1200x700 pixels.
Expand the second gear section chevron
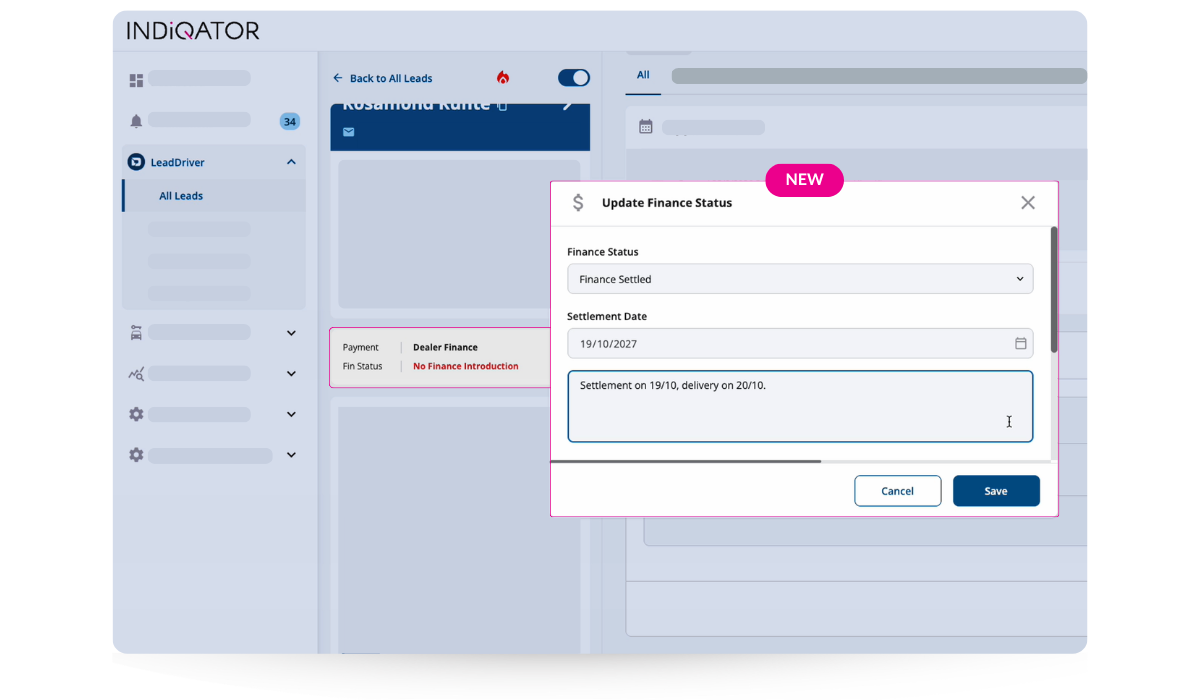(x=291, y=455)
